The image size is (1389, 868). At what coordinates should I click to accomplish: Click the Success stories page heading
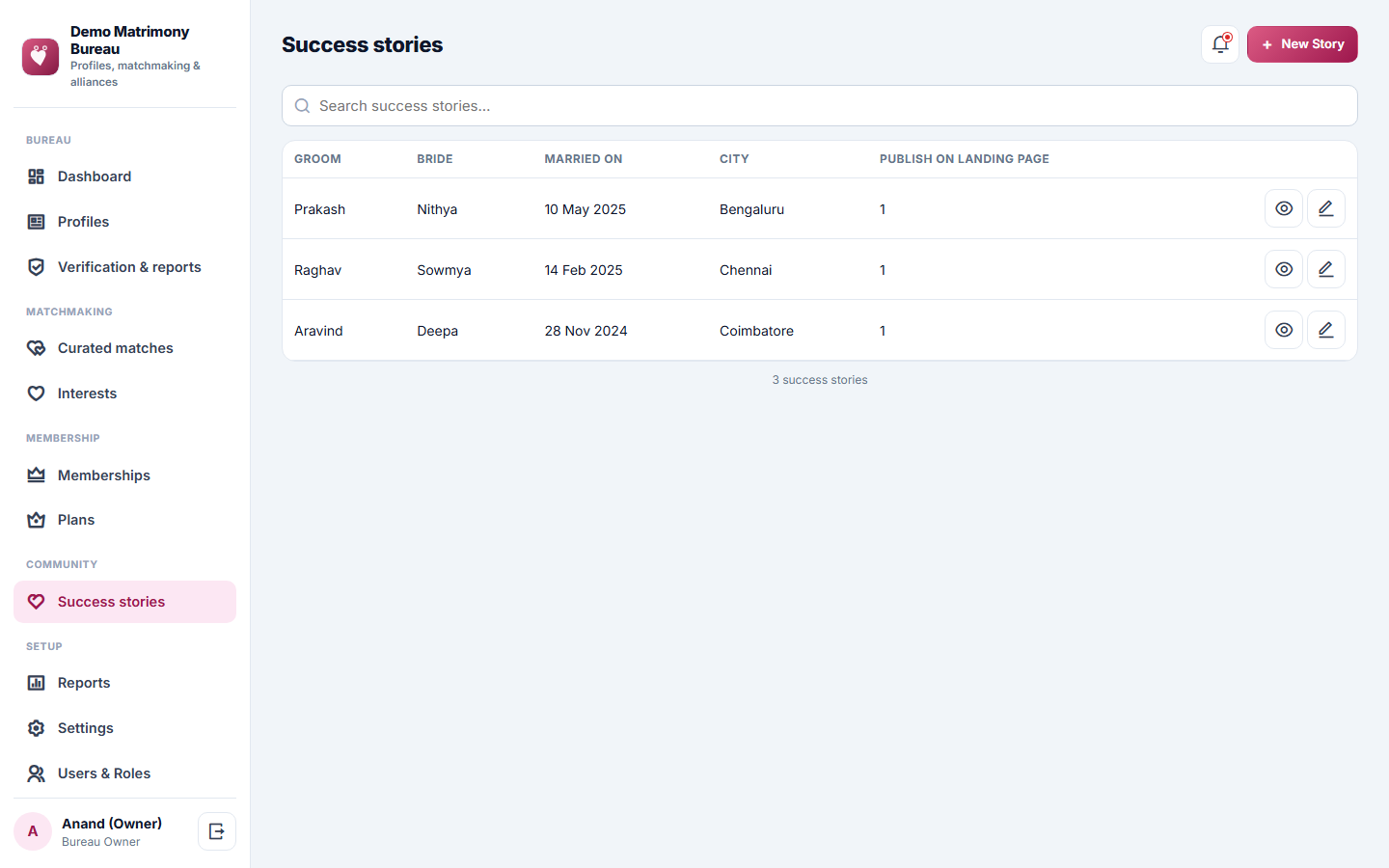click(x=363, y=44)
